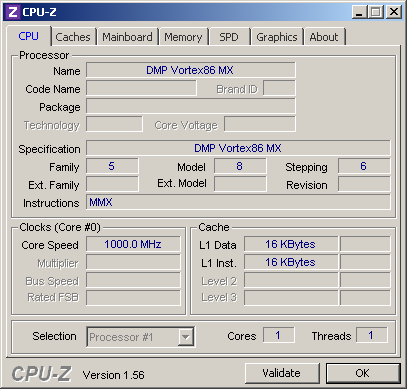Click the OK button
The width and height of the screenshot is (407, 389).
point(363,373)
